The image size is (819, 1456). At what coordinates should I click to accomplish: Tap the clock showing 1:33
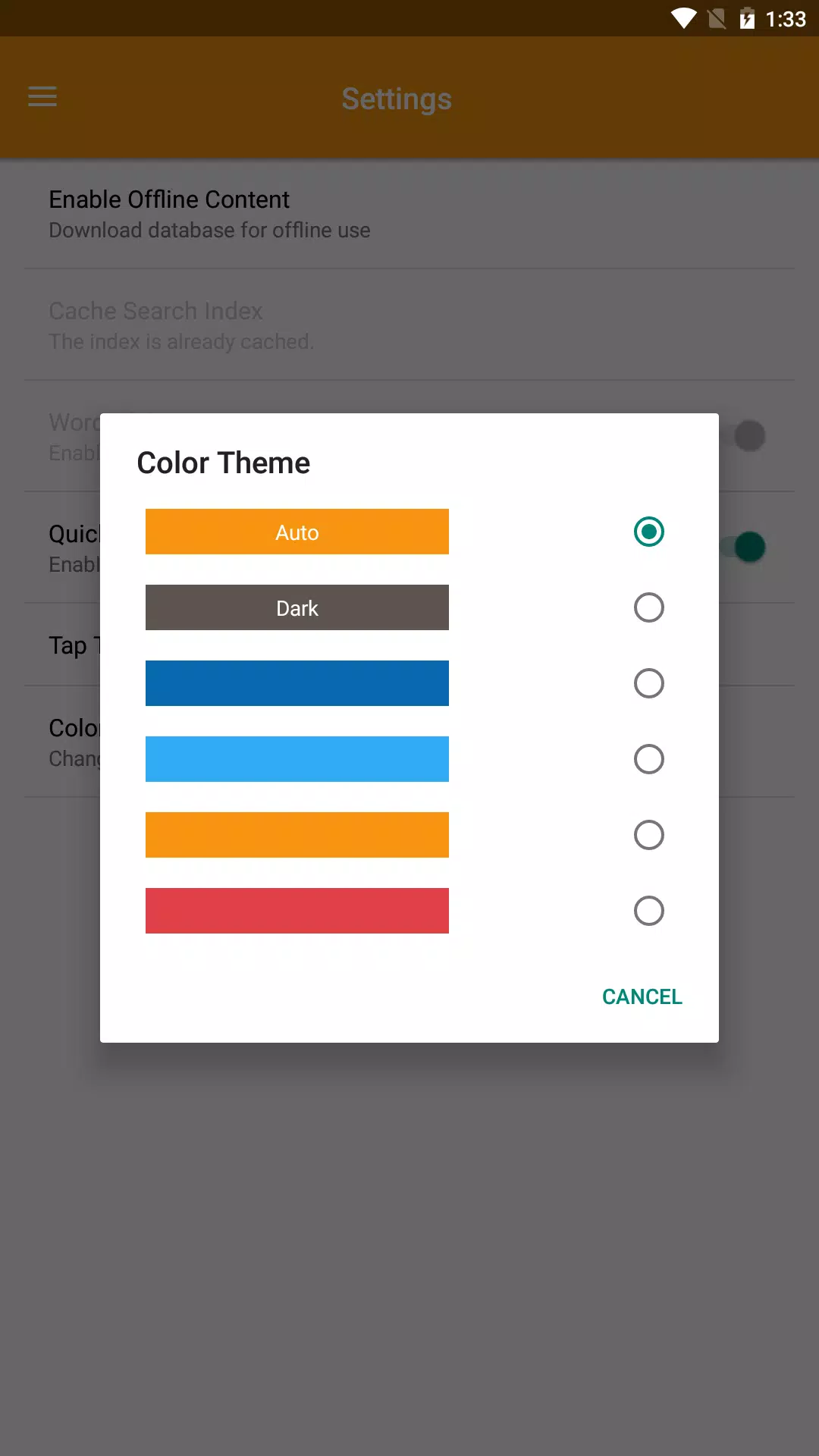(x=786, y=19)
